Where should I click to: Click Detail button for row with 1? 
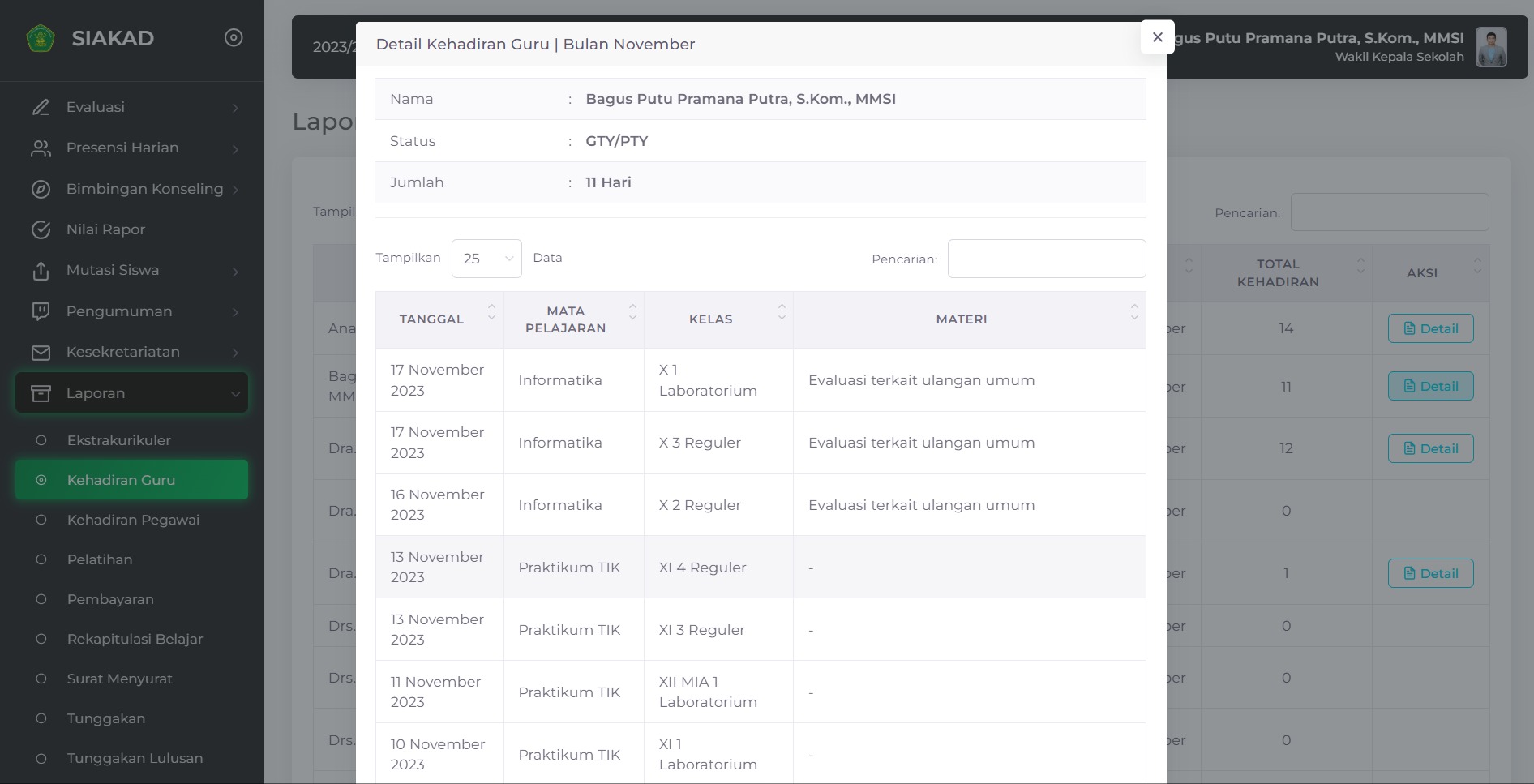[x=1430, y=573]
